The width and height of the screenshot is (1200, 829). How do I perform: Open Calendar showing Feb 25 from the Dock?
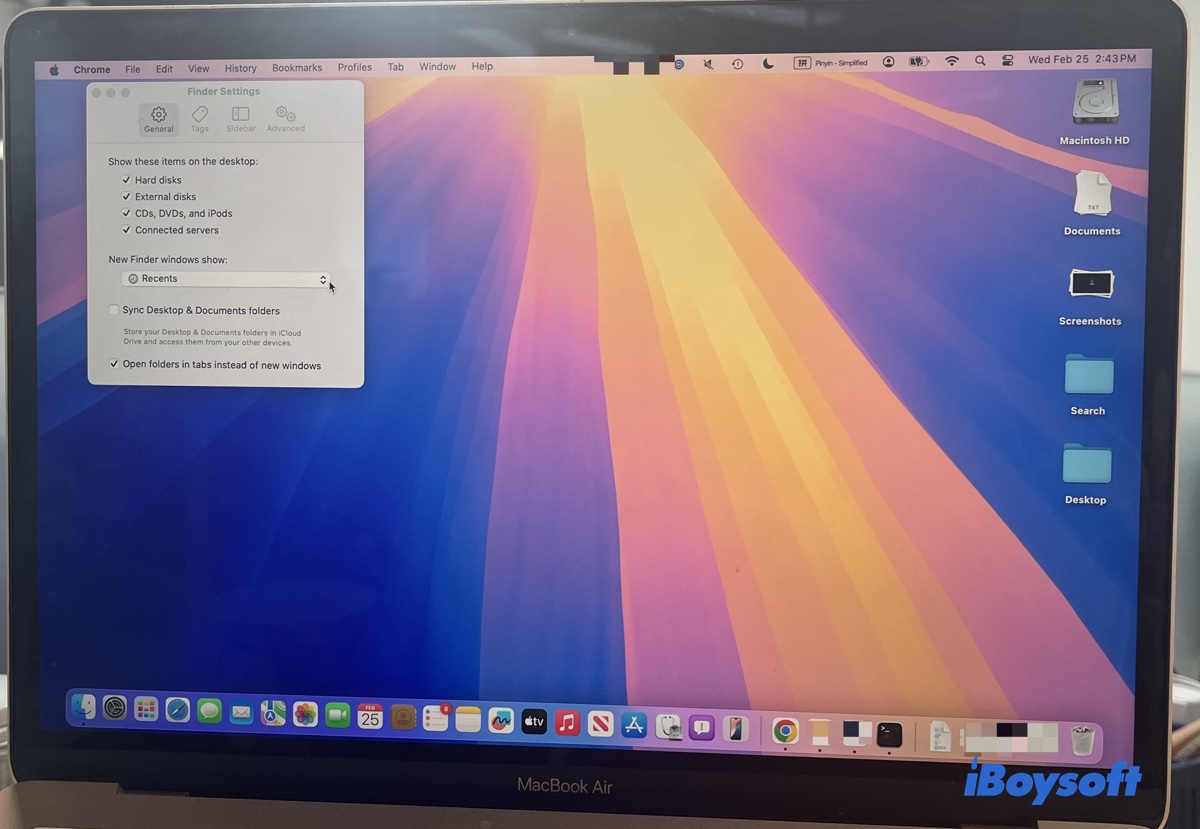coord(370,719)
